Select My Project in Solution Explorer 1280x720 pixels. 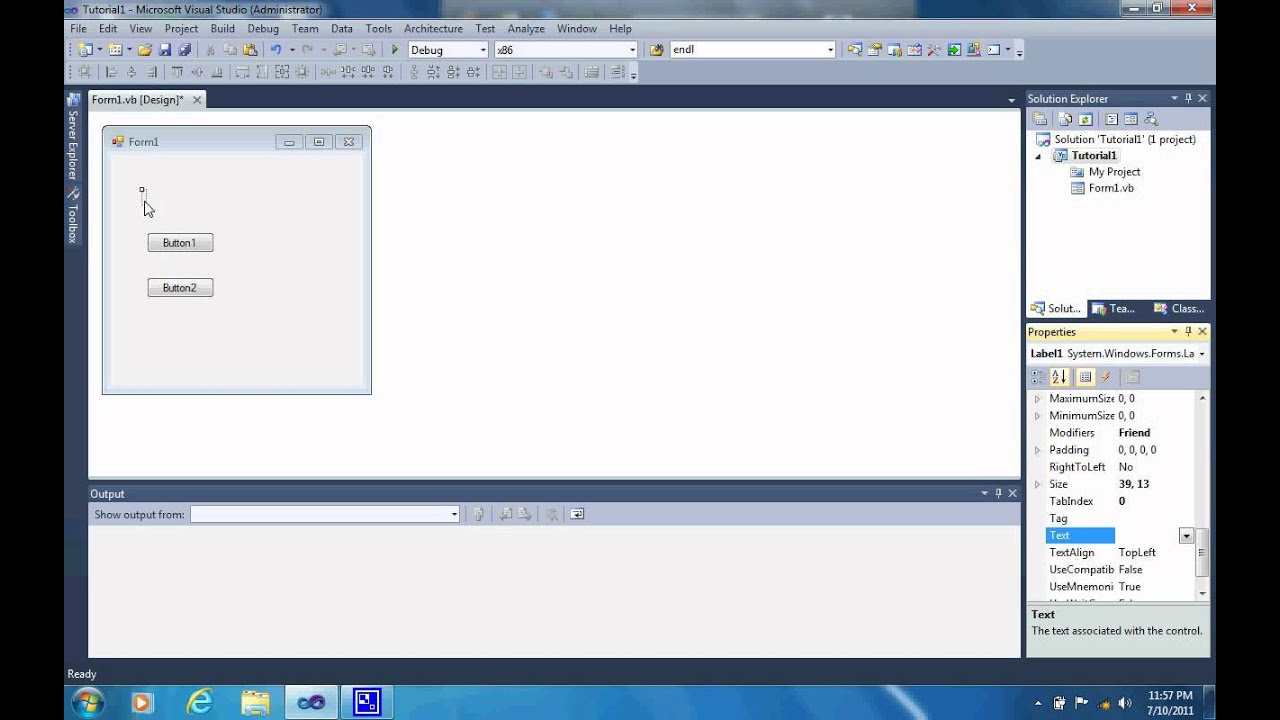pyautogui.click(x=1114, y=172)
